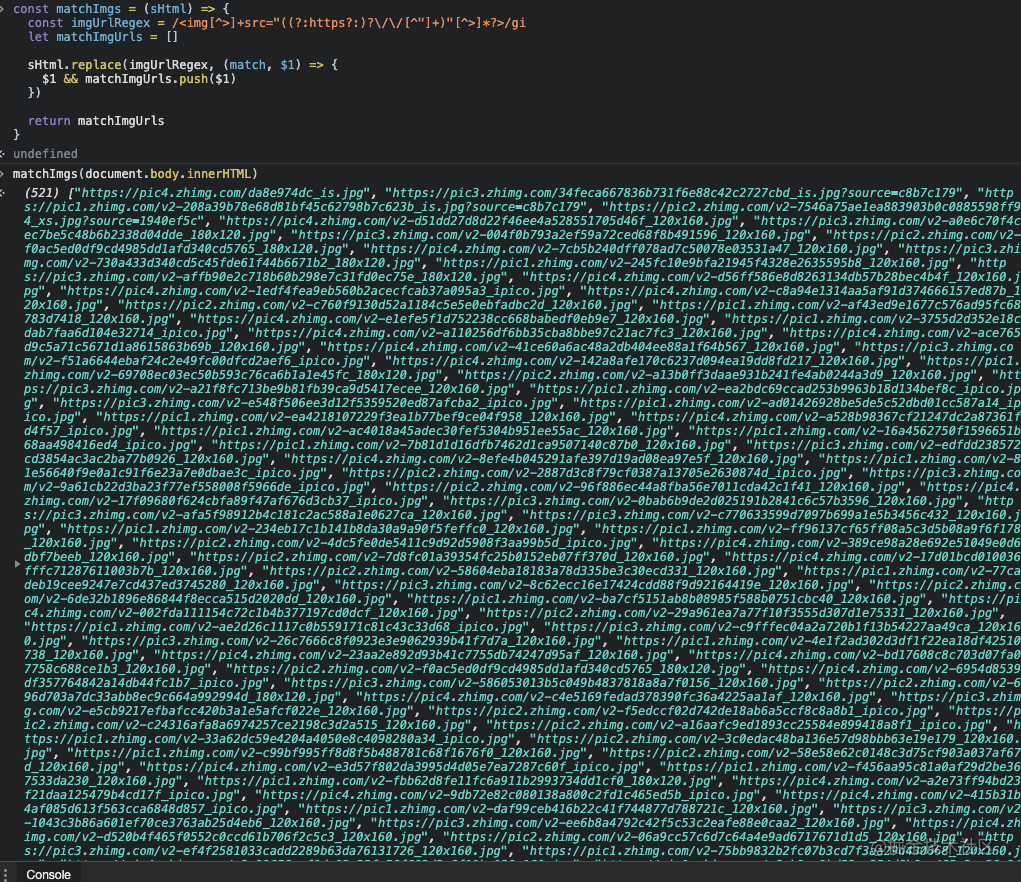
Task: Click the URL containing v2-fbb62d8fe11fc6a911b2
Action: coord(457,781)
